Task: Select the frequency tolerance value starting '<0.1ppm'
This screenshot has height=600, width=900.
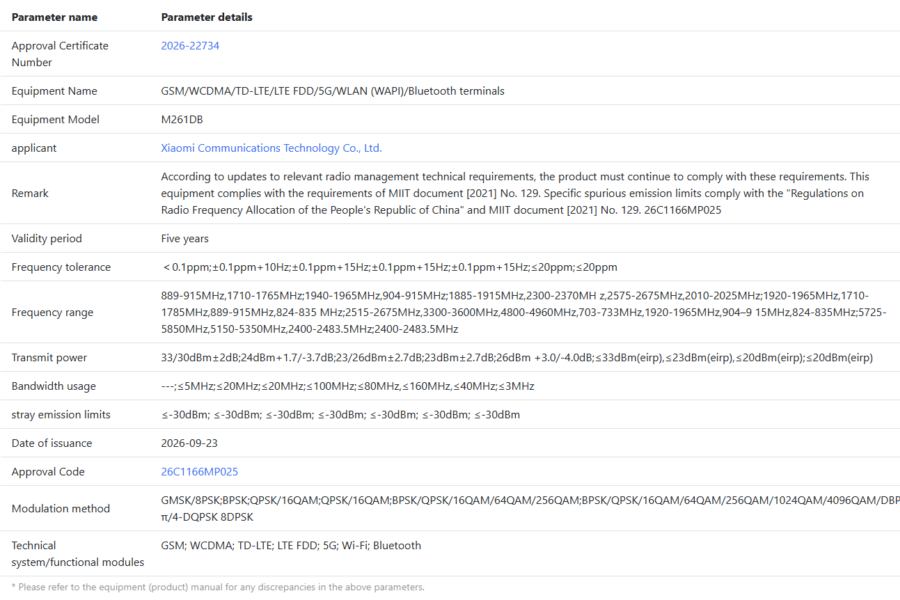Action: click(390, 268)
